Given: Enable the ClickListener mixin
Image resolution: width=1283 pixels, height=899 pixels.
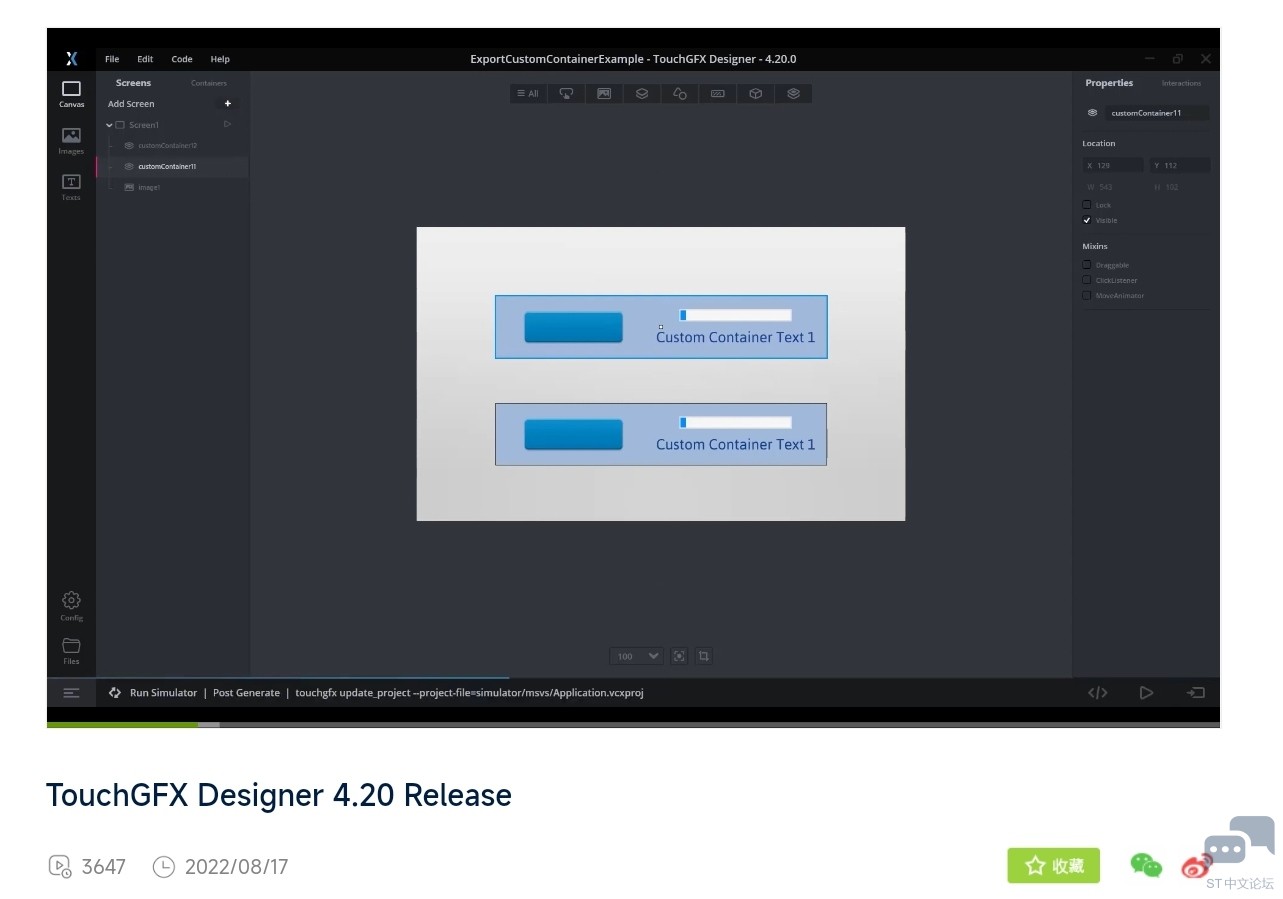Looking at the screenshot, I should pos(1087,280).
